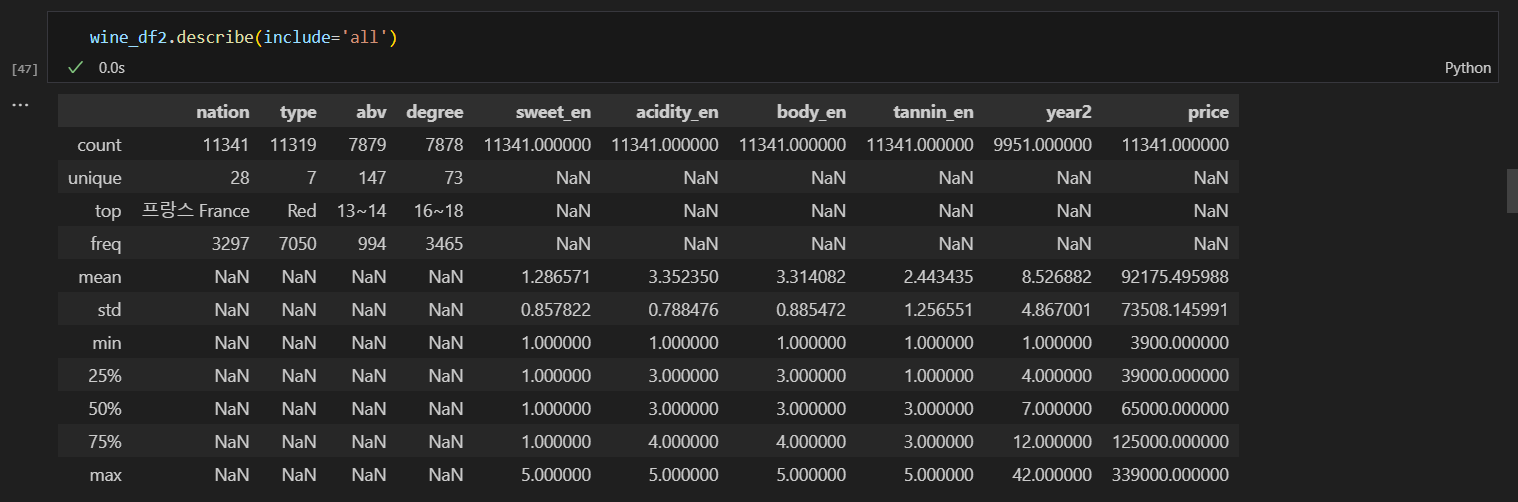Click the execution count [47] label
Image resolution: width=1518 pixels, height=502 pixels.
coord(24,69)
